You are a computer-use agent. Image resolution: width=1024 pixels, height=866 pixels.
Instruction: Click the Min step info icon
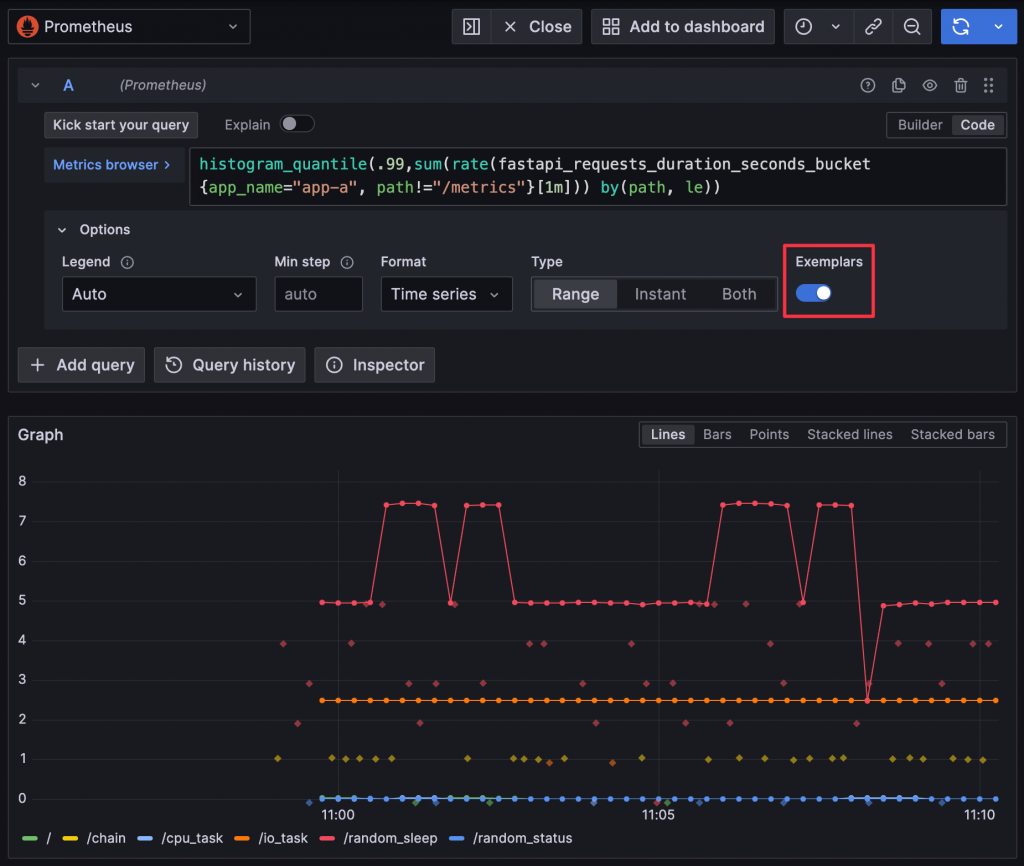pyautogui.click(x=347, y=262)
